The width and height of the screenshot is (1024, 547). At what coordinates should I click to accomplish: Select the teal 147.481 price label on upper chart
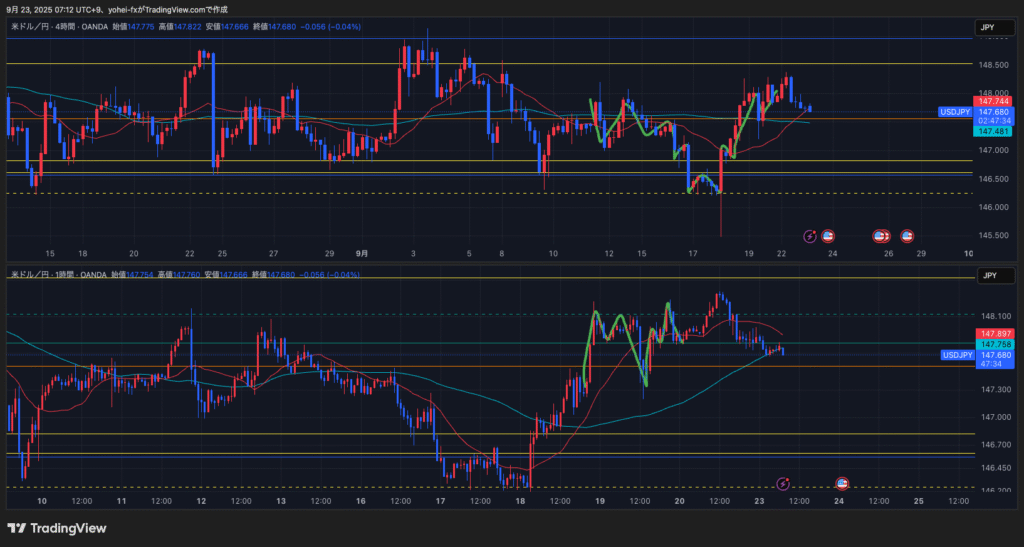point(993,131)
